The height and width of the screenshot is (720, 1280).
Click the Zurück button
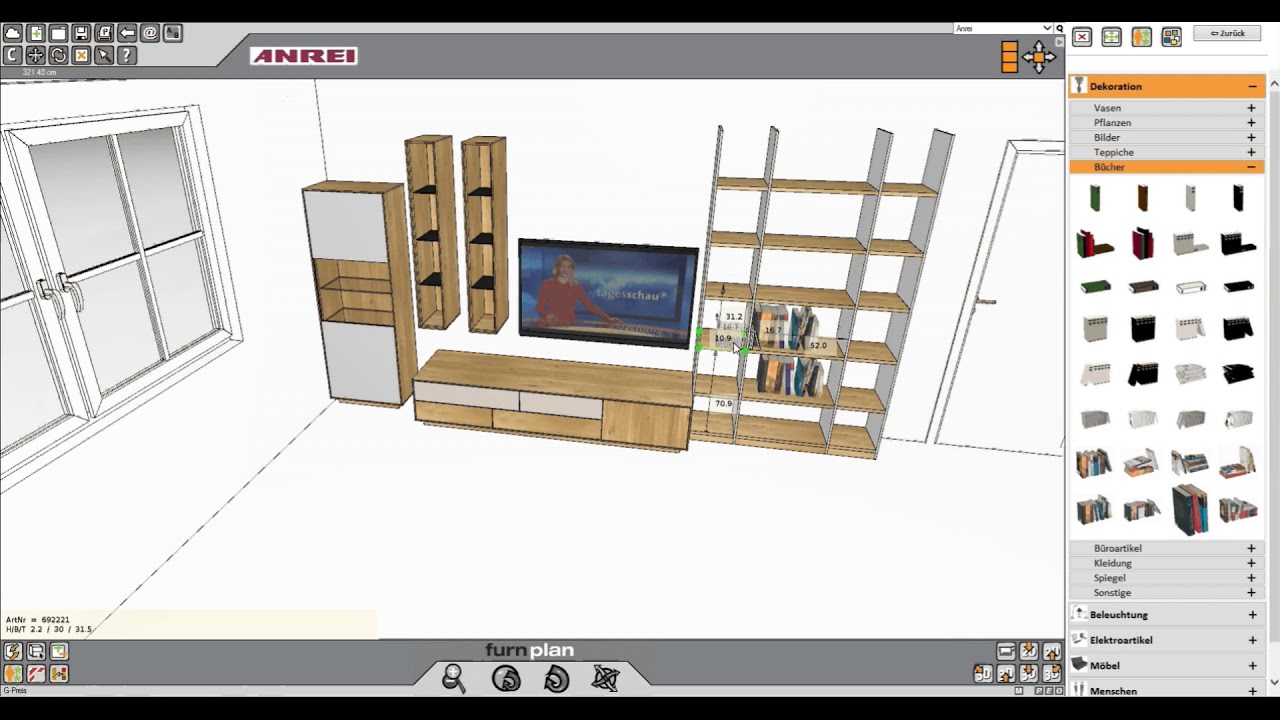pos(1227,33)
